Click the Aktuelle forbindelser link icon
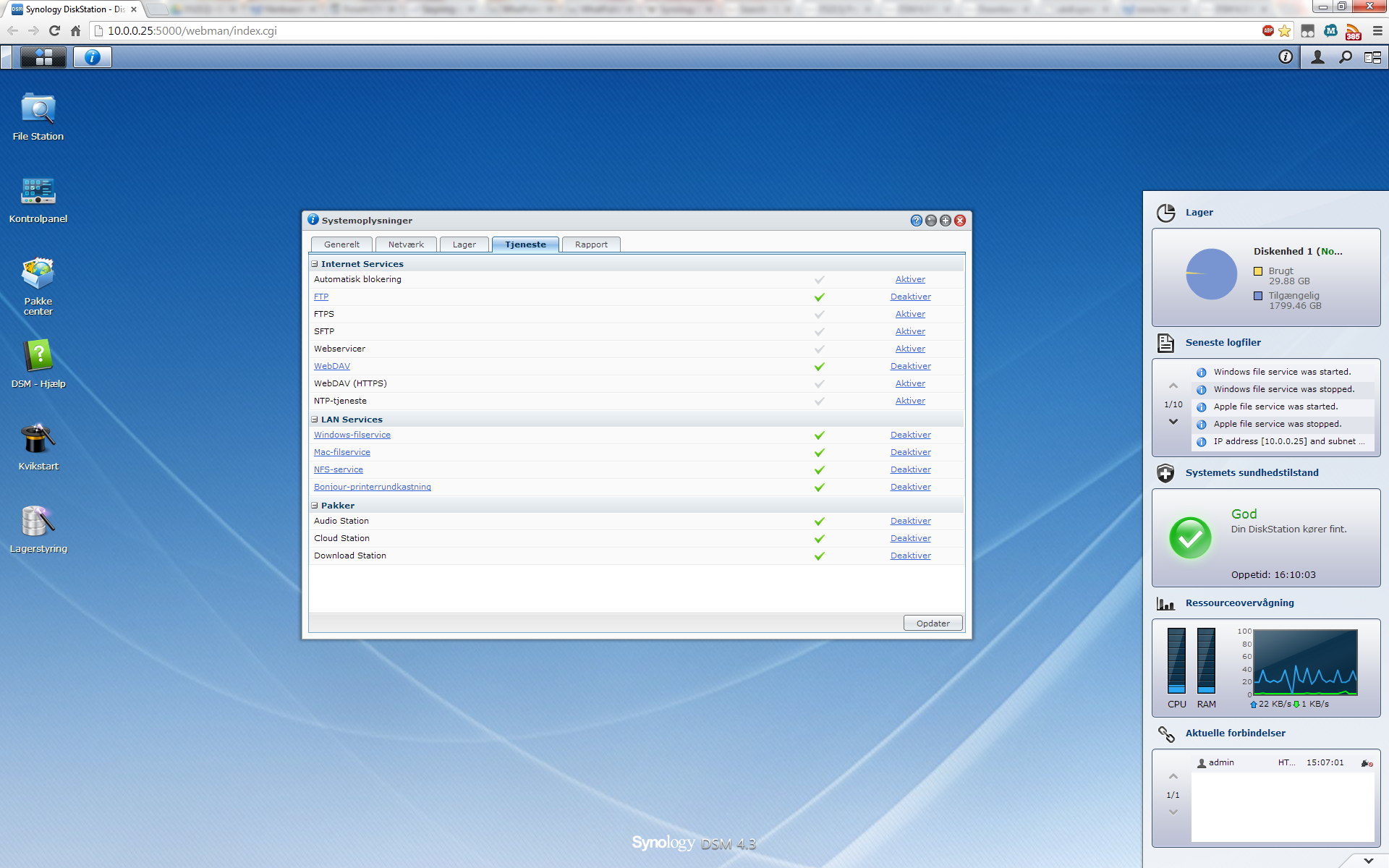Screen dimensions: 1389x868 coord(1165,733)
